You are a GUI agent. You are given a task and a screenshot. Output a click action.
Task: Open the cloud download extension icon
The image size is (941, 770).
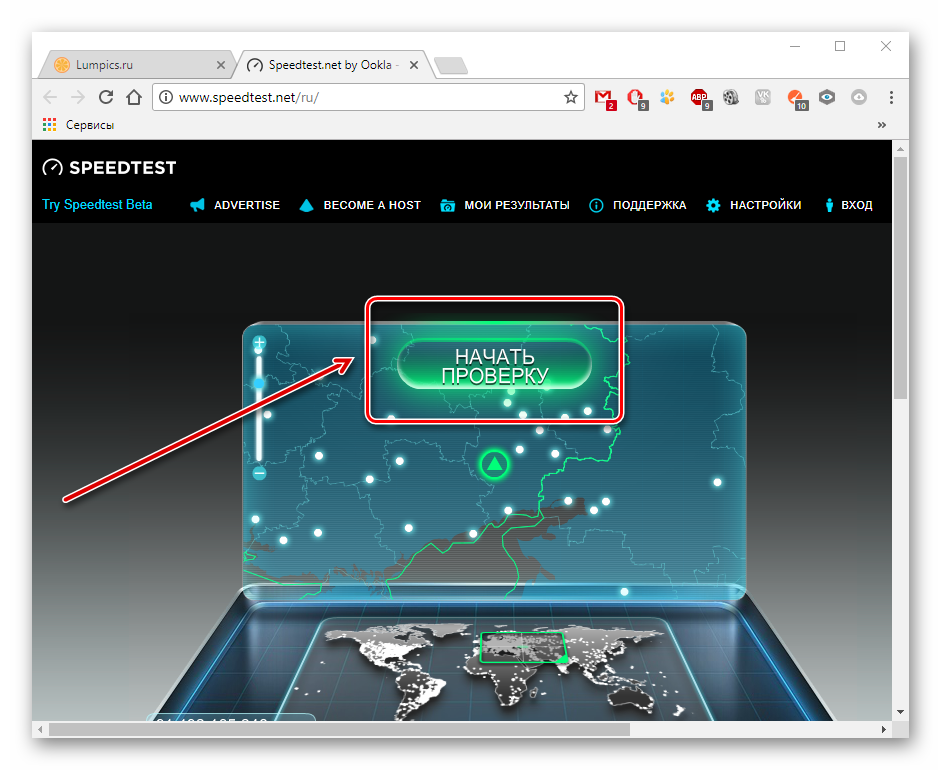(859, 97)
